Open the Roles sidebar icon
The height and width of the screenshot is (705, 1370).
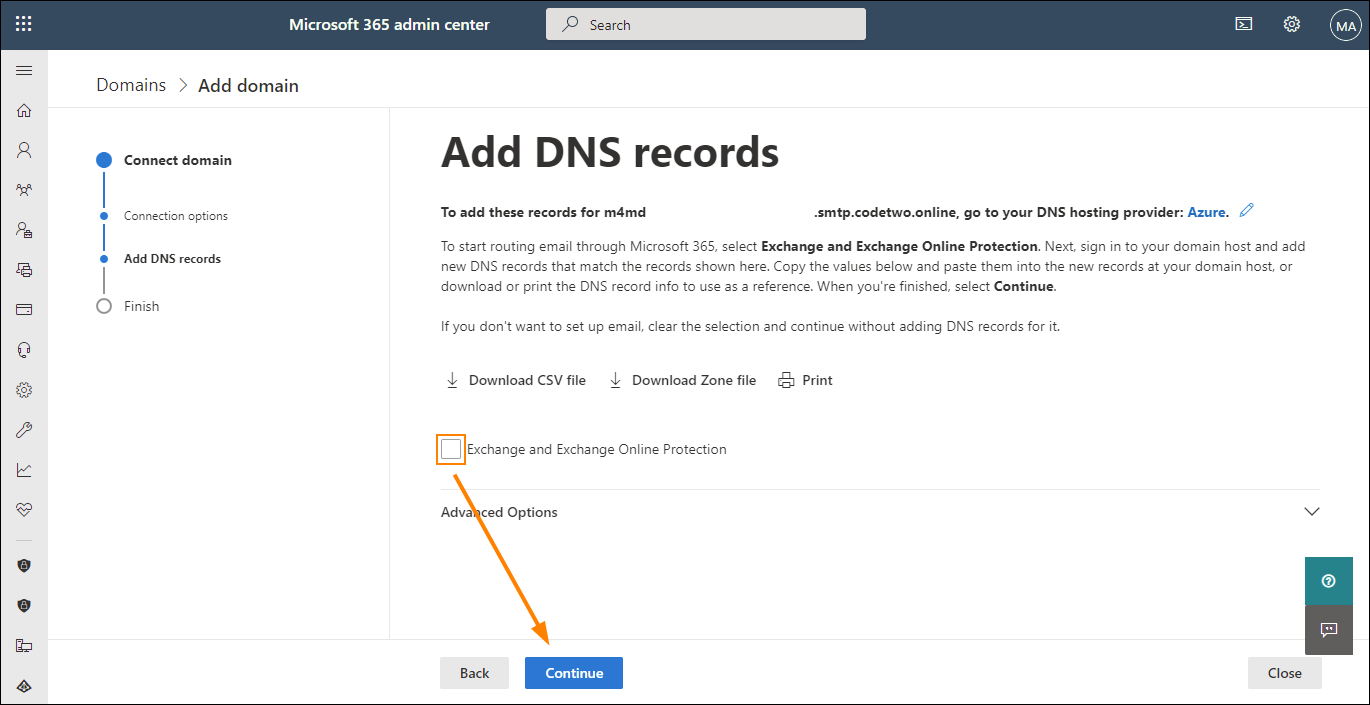tap(24, 230)
